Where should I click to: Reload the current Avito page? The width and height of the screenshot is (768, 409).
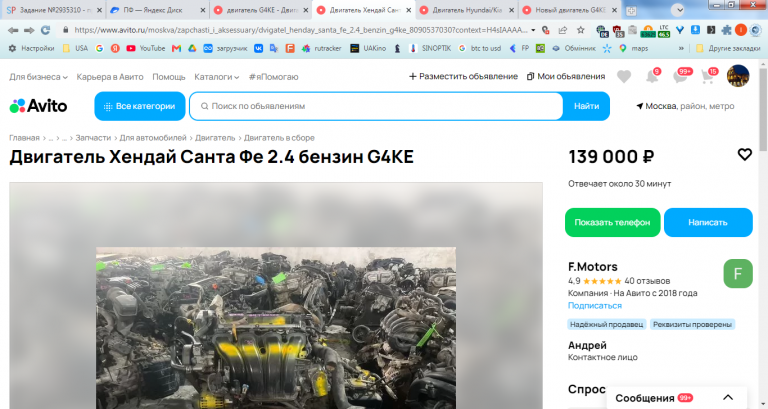(x=46, y=30)
